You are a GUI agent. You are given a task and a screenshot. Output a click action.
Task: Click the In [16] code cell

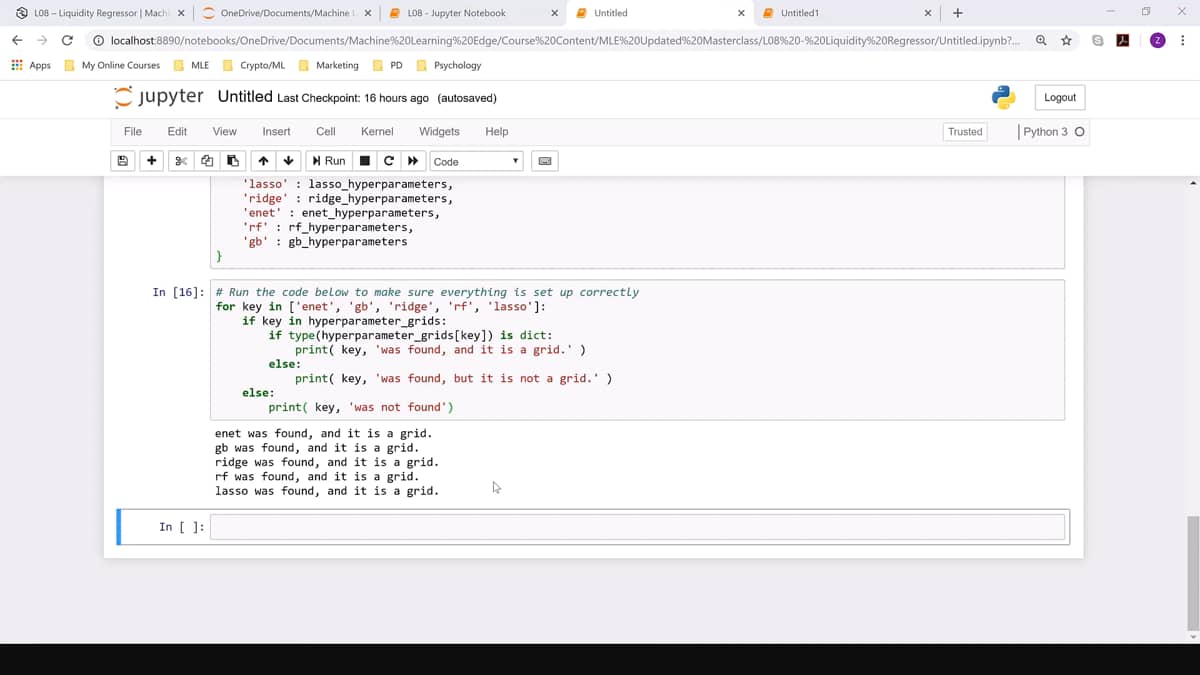[637, 350]
